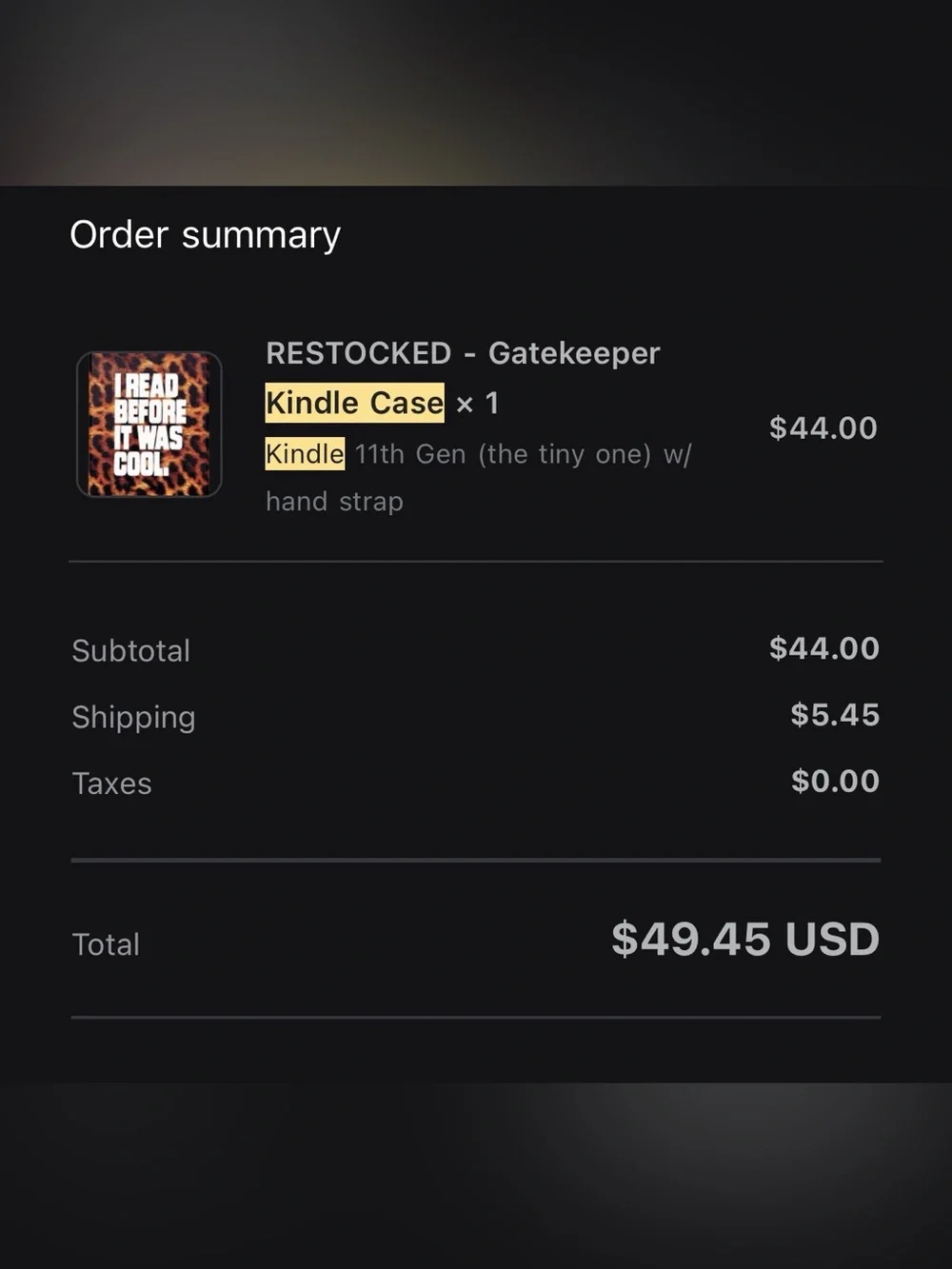
Task: Open the leopard print Kindle case thumbnail
Action: (149, 425)
